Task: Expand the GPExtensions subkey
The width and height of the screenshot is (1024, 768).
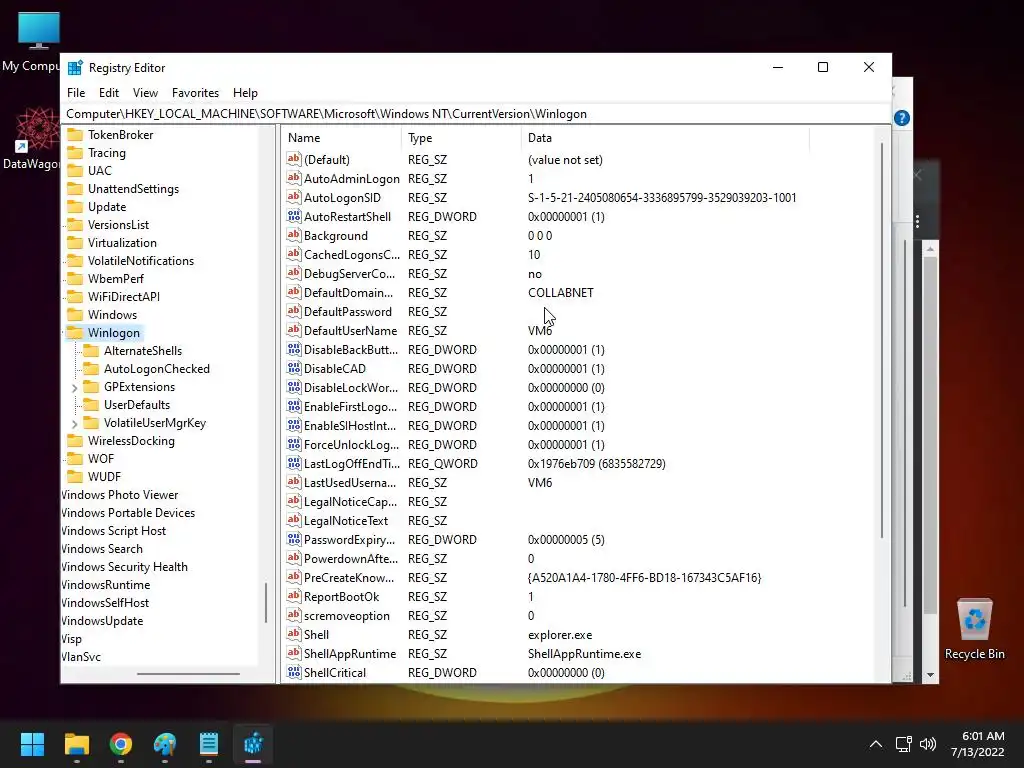Action: pos(74,387)
